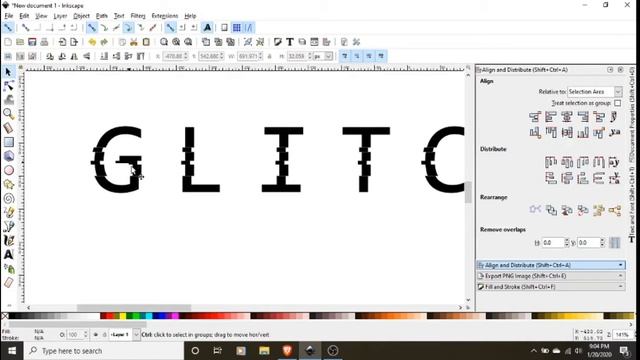Select the 3D Box tool
The image size is (640, 360).
coord(8,156)
